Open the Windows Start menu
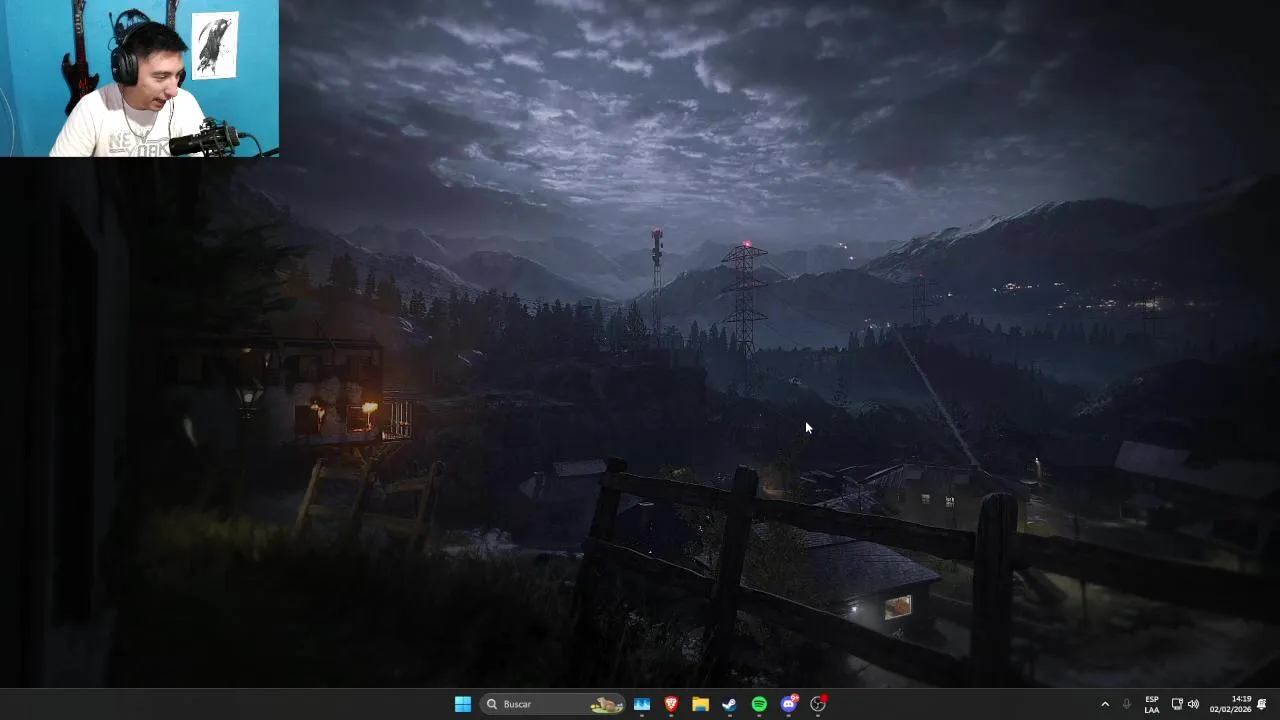1280x720 pixels. pyautogui.click(x=463, y=704)
